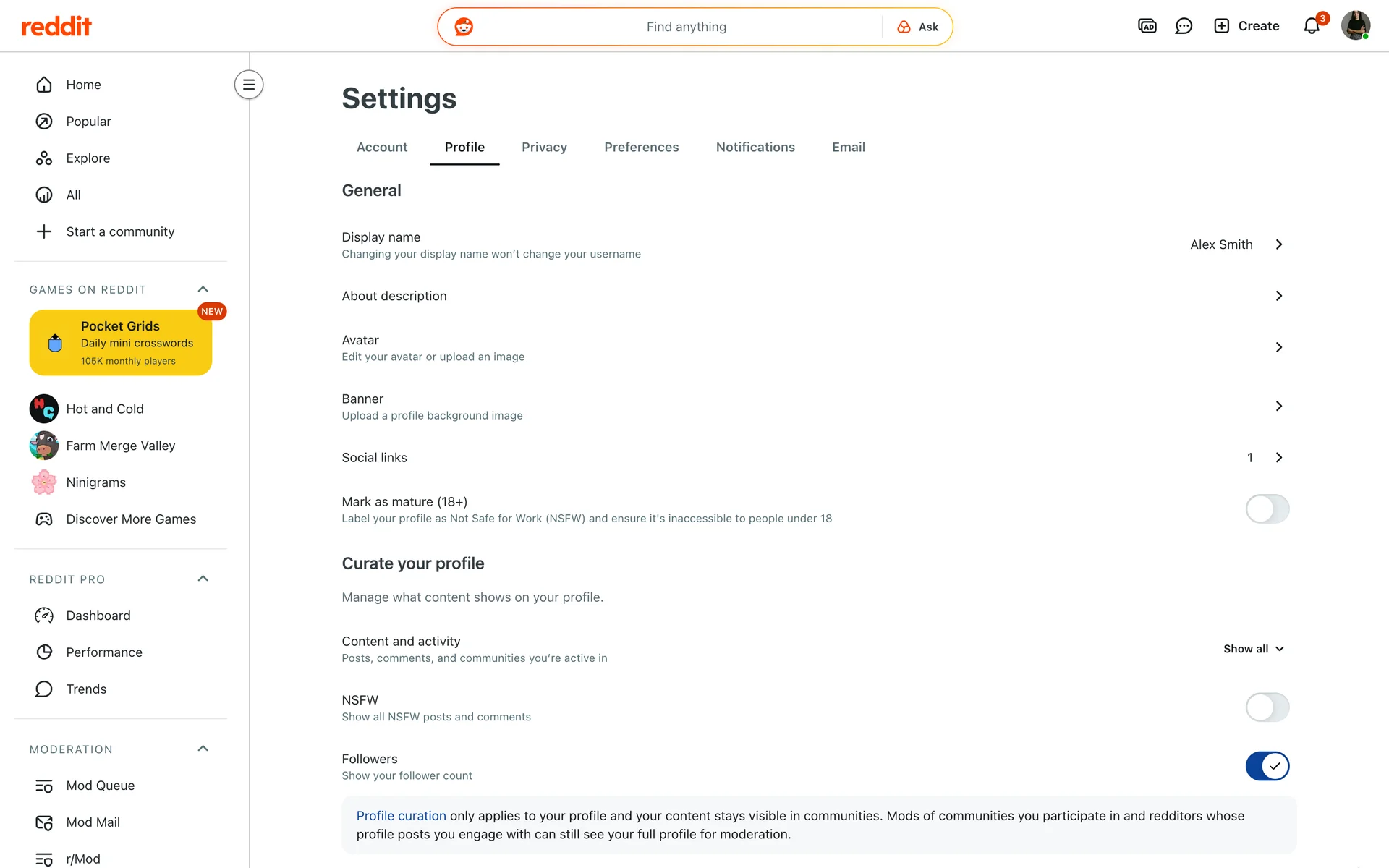
Task: Open the user avatar menu
Action: point(1355,26)
